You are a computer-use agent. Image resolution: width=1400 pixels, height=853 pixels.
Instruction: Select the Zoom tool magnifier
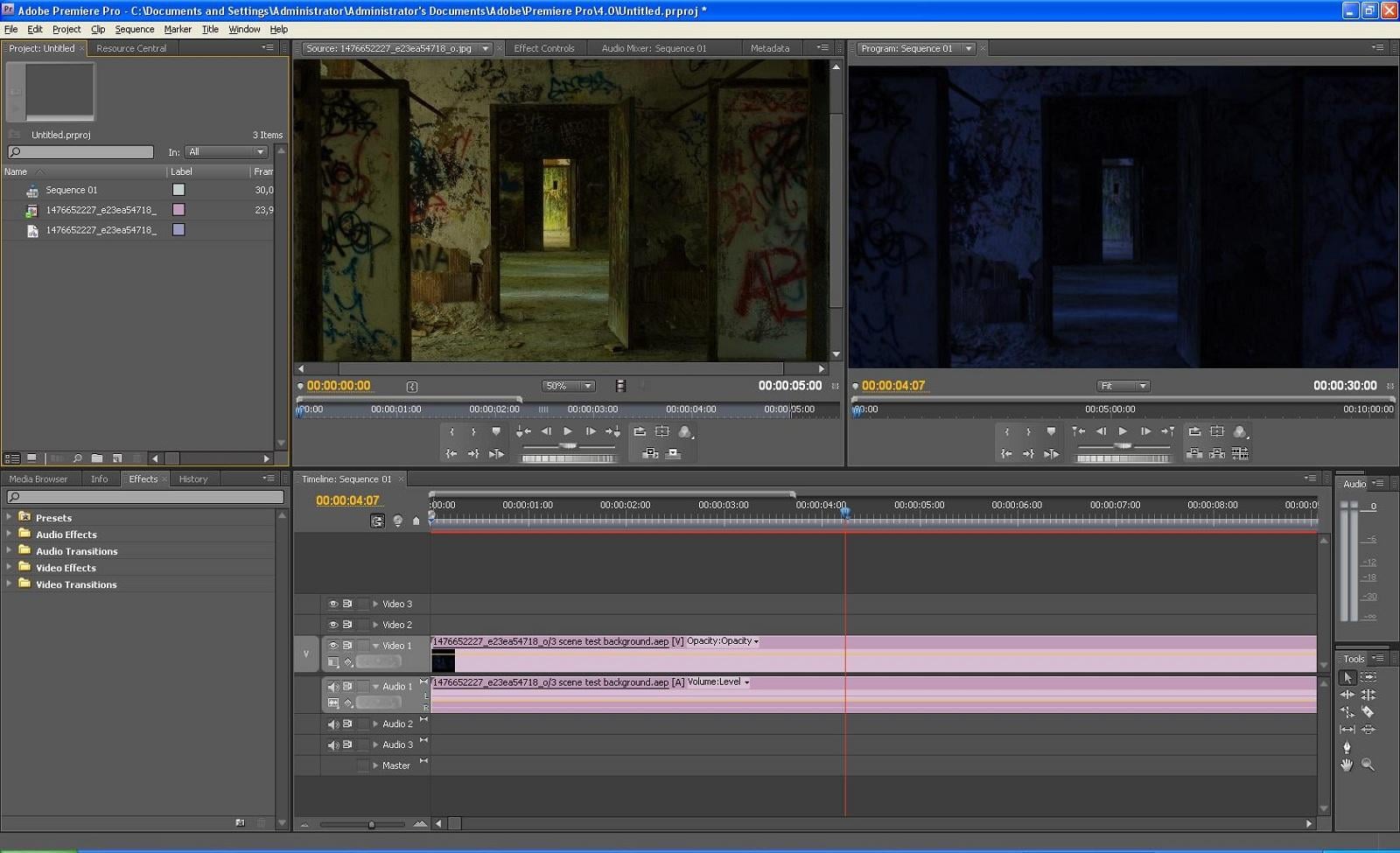click(1368, 765)
